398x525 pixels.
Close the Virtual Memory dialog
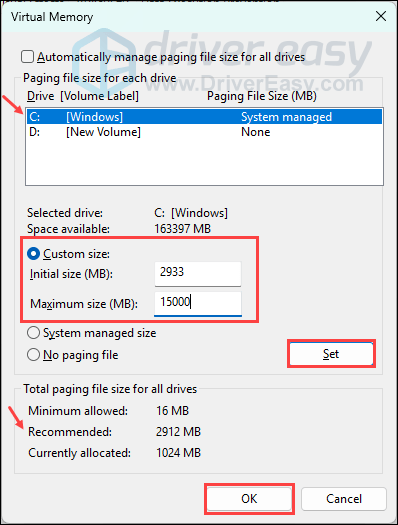point(381,16)
